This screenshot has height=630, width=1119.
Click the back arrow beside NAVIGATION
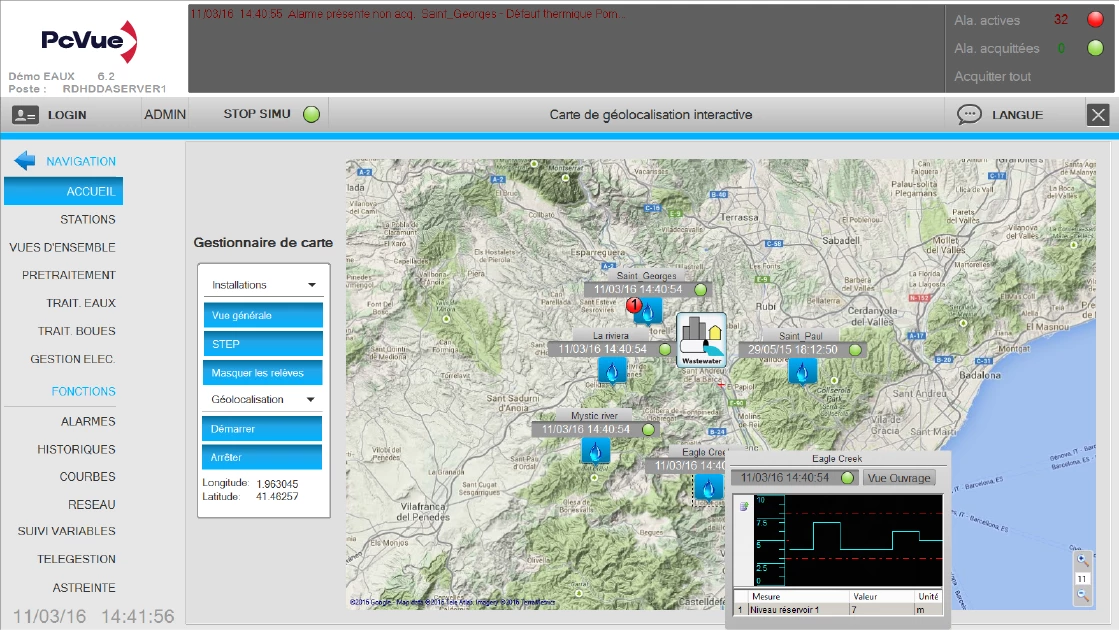(25, 161)
